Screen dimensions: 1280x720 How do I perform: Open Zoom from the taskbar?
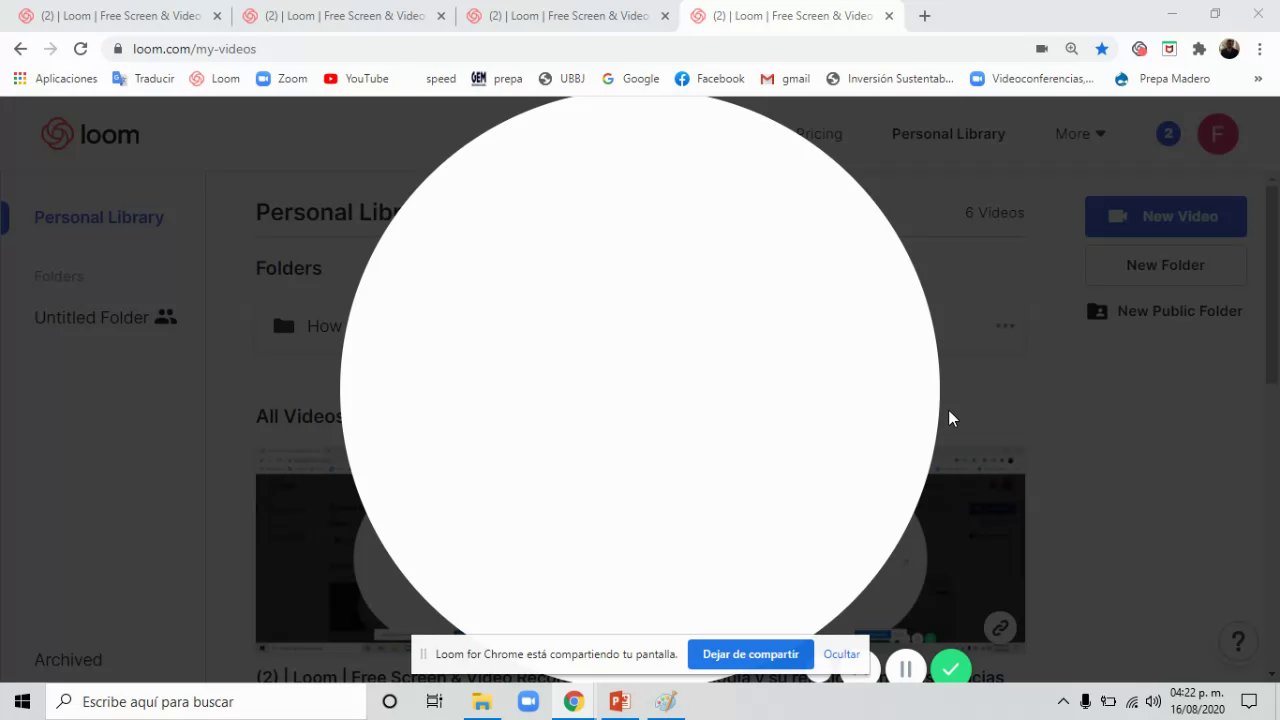pyautogui.click(x=528, y=702)
